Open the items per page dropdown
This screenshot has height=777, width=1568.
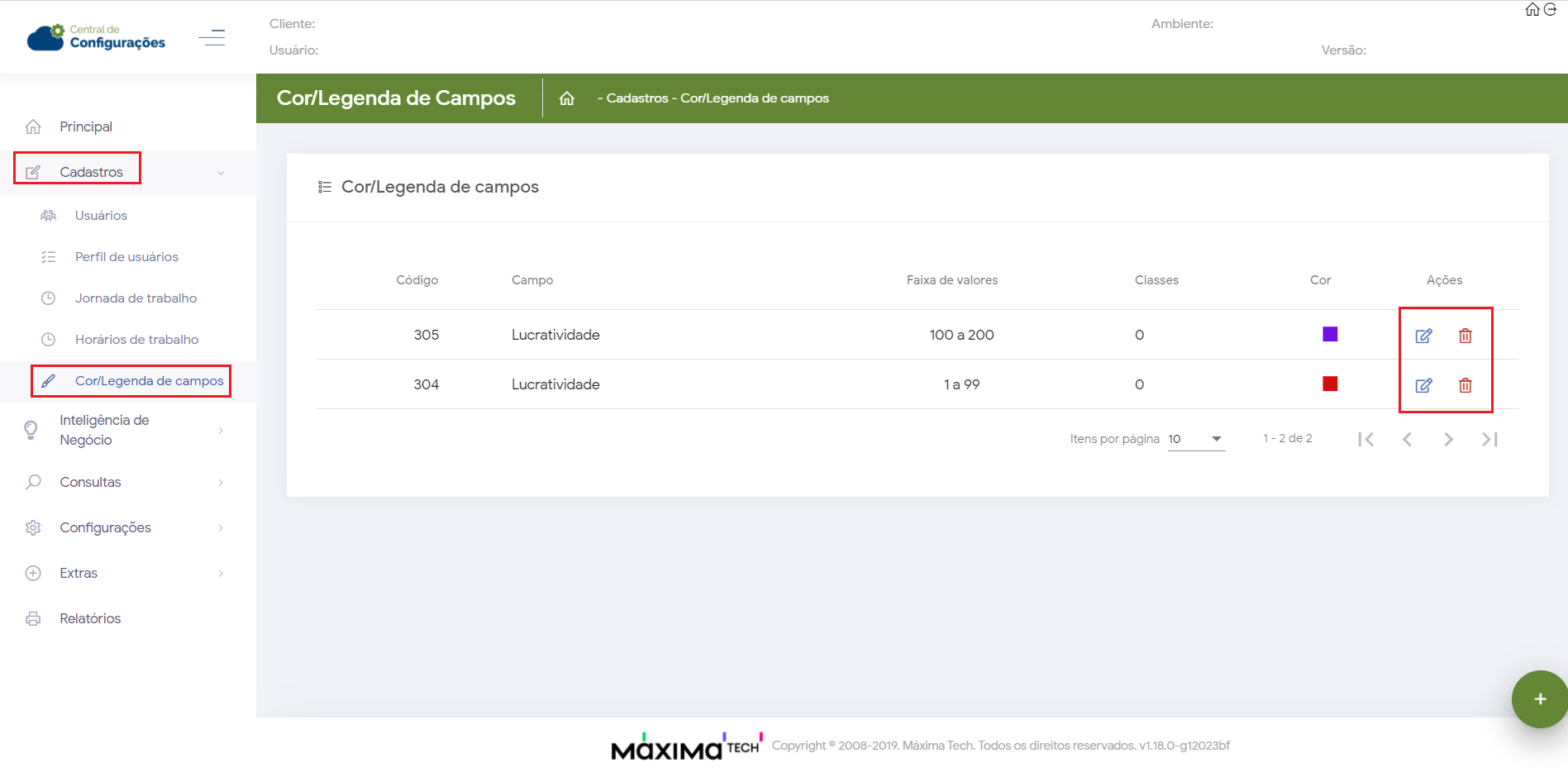1195,439
